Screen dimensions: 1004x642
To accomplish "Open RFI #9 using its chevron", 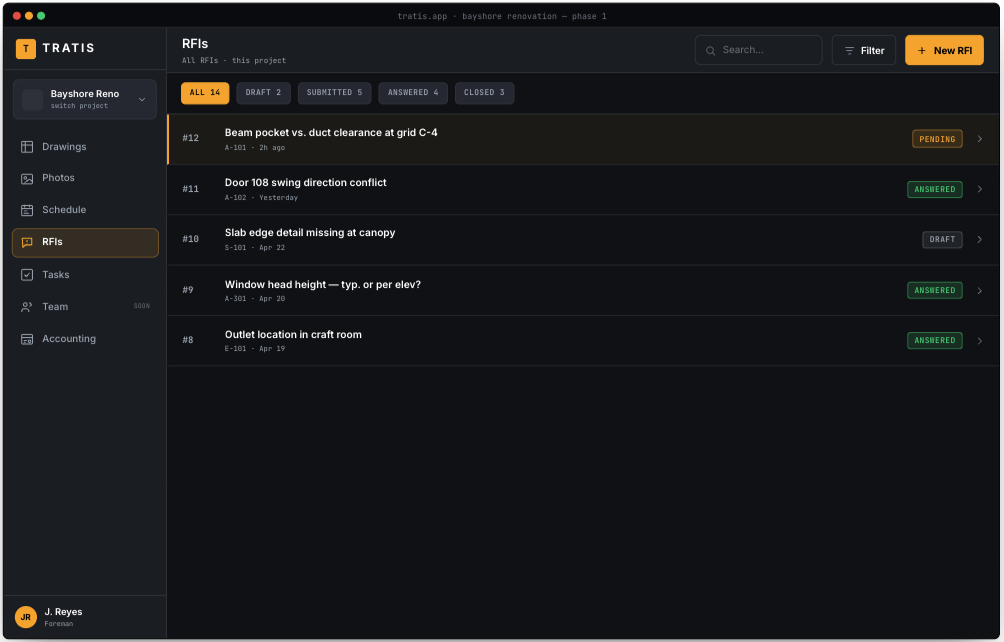I will (980, 291).
